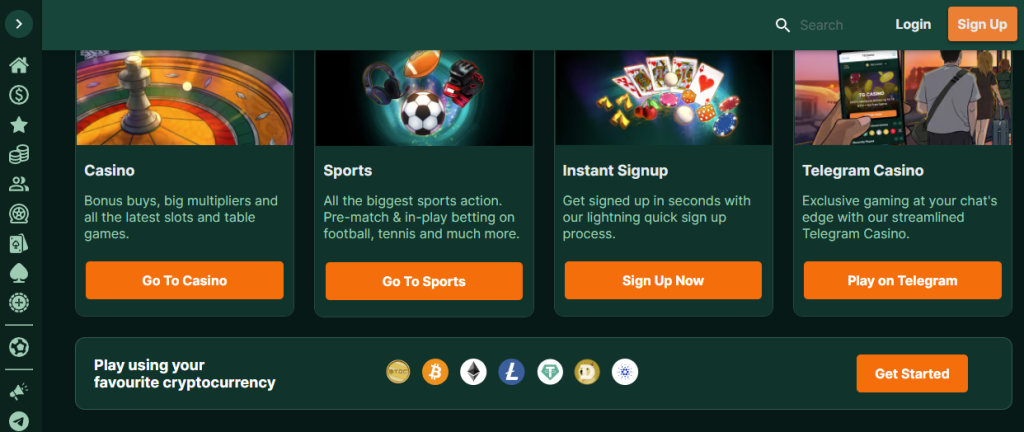Click the Go To Sports button
Viewport: 1024px width, 432px height.
(x=424, y=281)
